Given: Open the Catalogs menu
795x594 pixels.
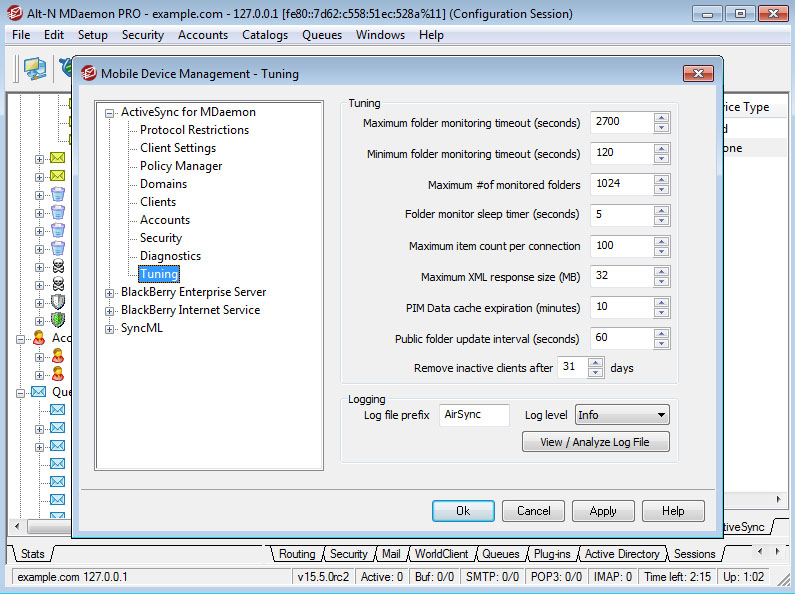Looking at the screenshot, I should (x=265, y=35).
